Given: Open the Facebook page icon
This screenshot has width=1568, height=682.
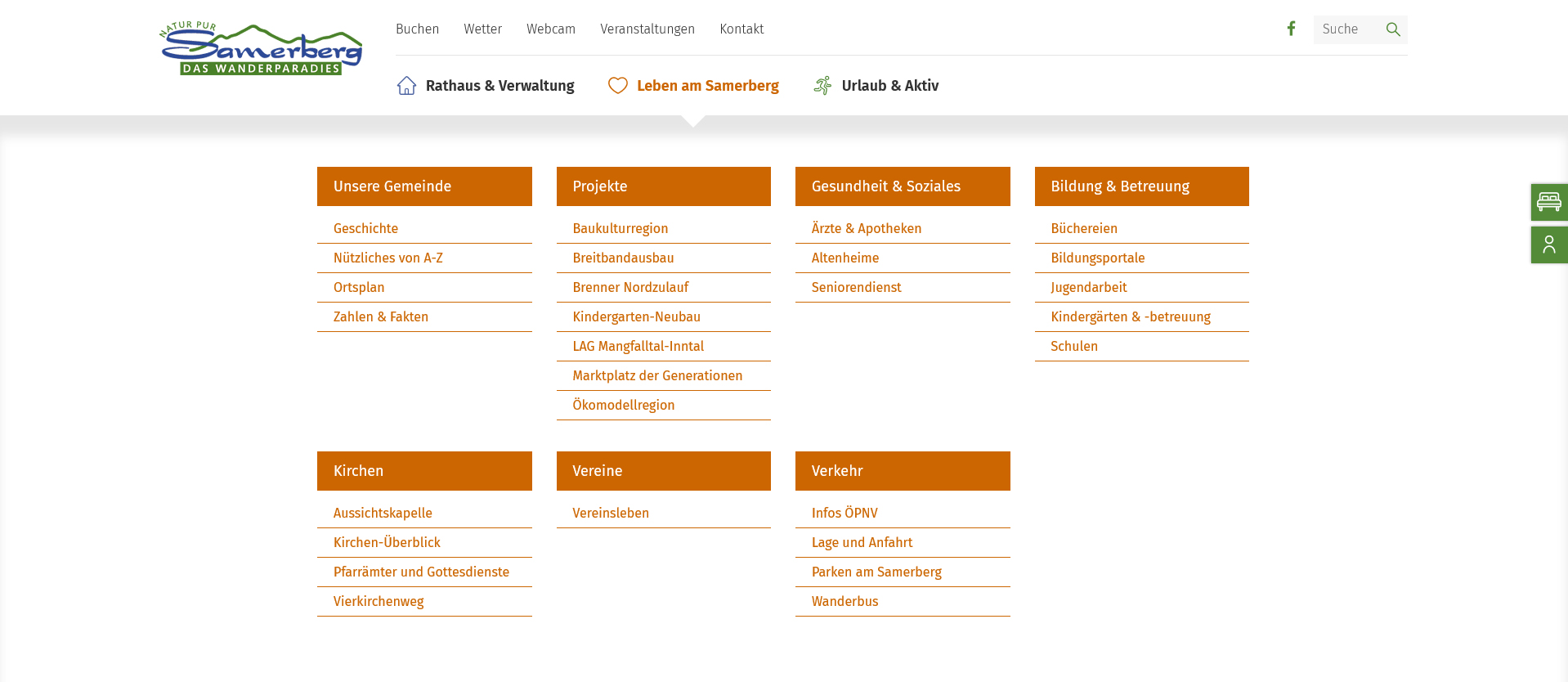Looking at the screenshot, I should [x=1291, y=29].
